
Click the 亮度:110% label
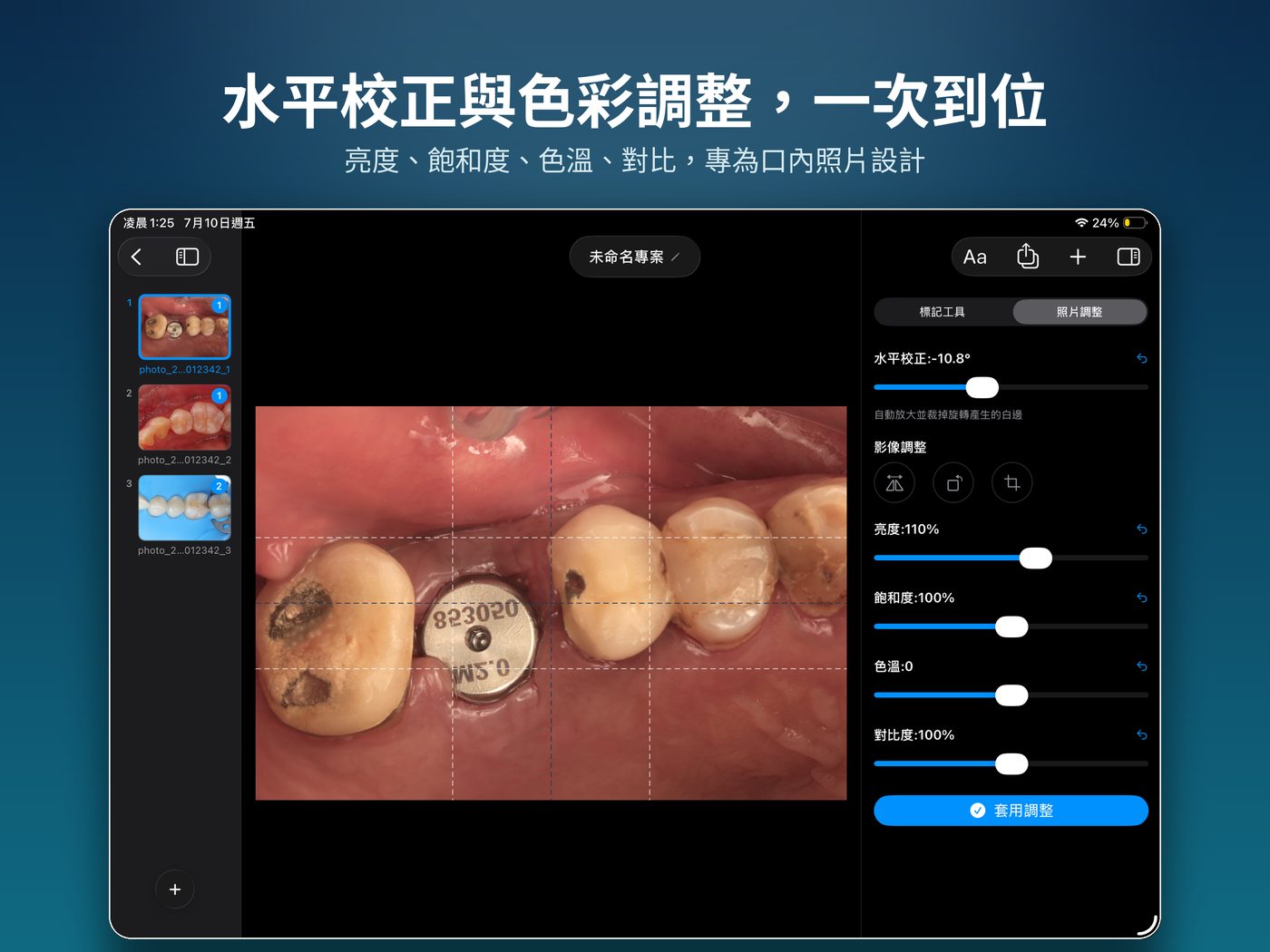tap(906, 529)
